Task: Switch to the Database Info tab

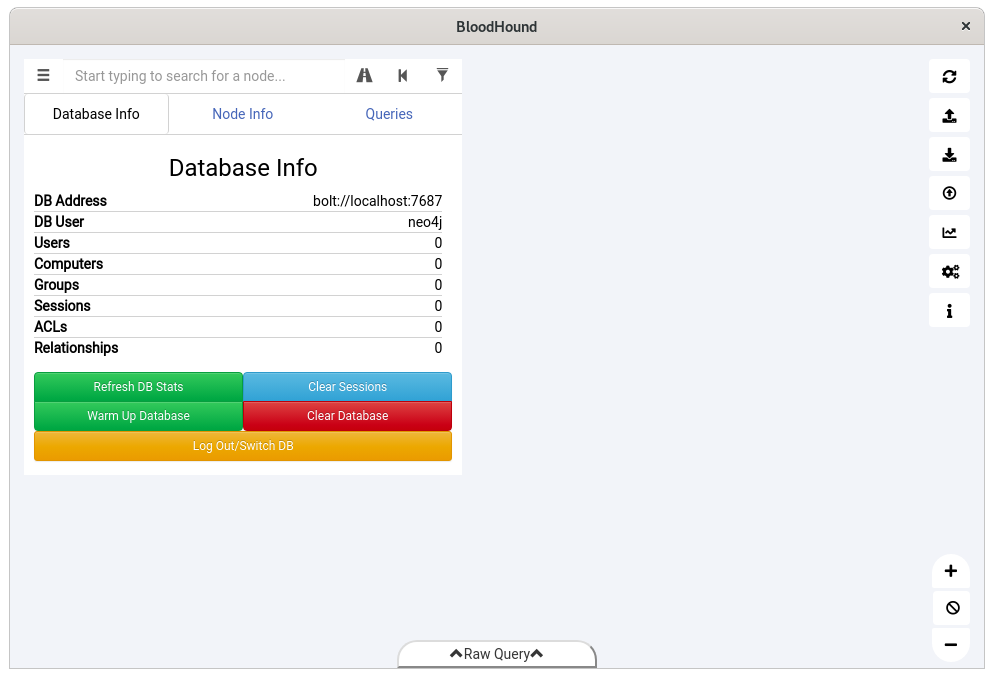Action: (96, 114)
